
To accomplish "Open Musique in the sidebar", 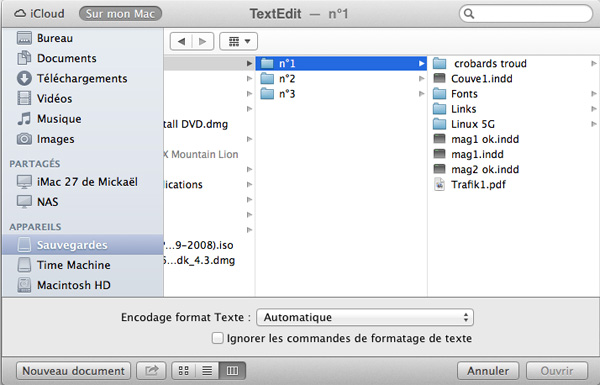I will (82, 119).
